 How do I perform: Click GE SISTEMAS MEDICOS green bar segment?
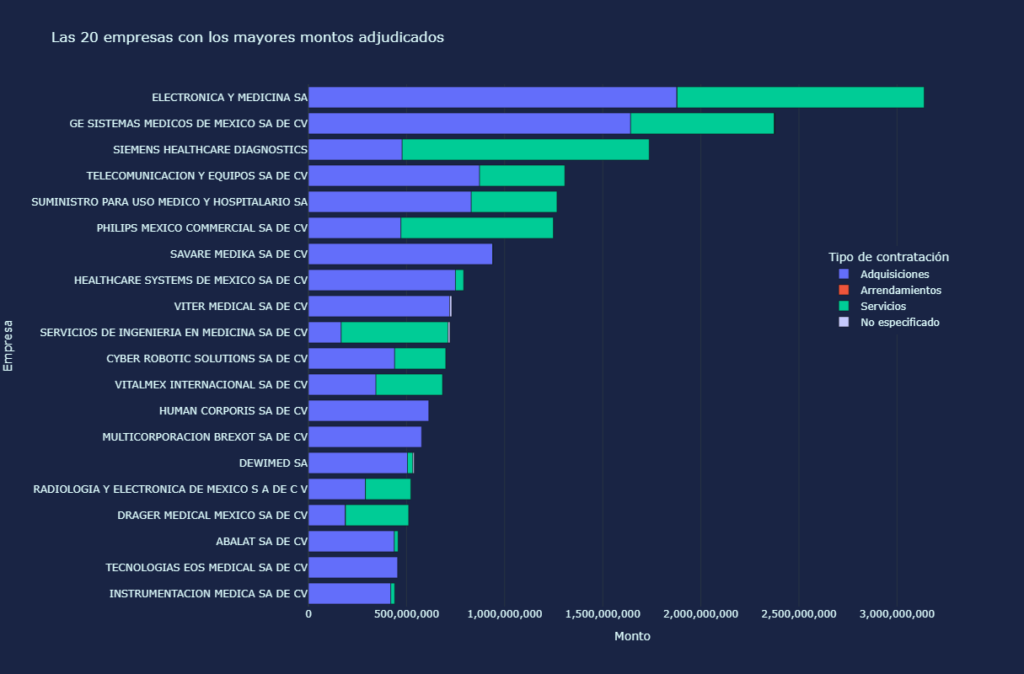[702, 123]
